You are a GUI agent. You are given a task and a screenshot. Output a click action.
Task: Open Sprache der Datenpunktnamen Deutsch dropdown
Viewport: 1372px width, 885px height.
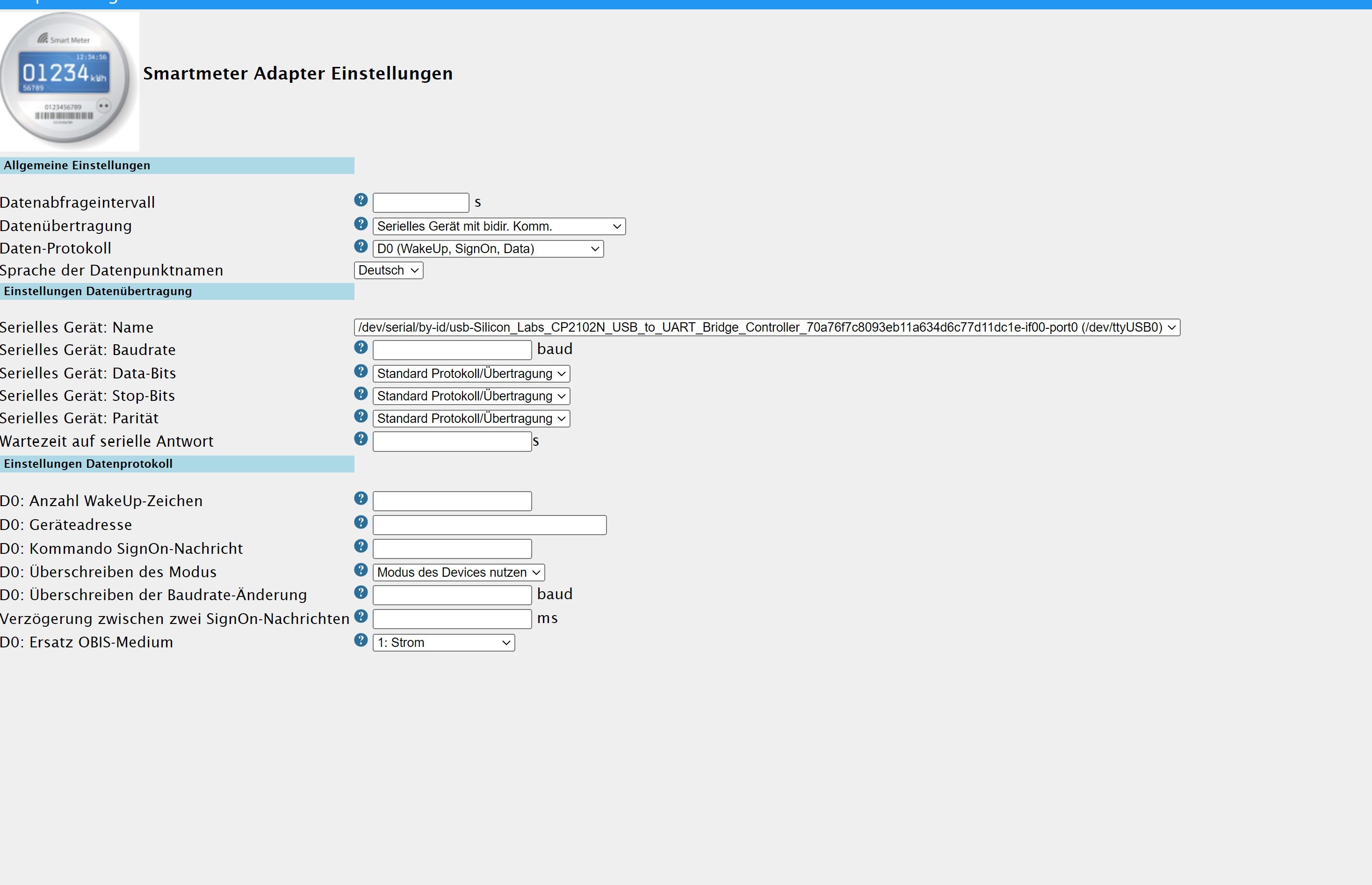[389, 270]
